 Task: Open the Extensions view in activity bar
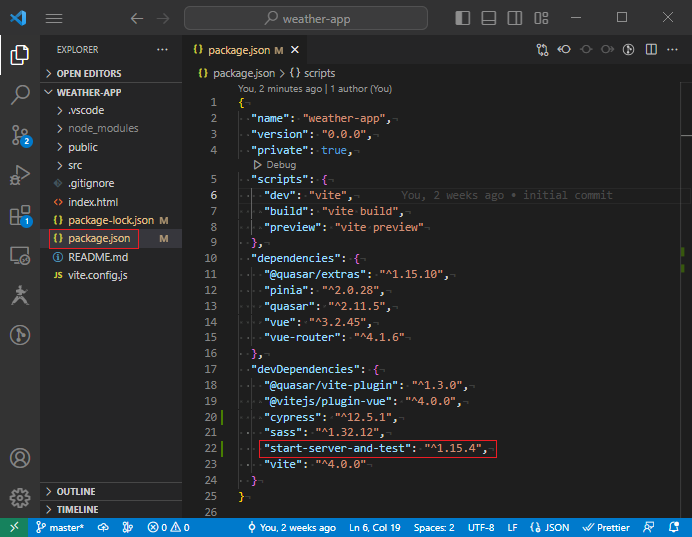pos(20,215)
